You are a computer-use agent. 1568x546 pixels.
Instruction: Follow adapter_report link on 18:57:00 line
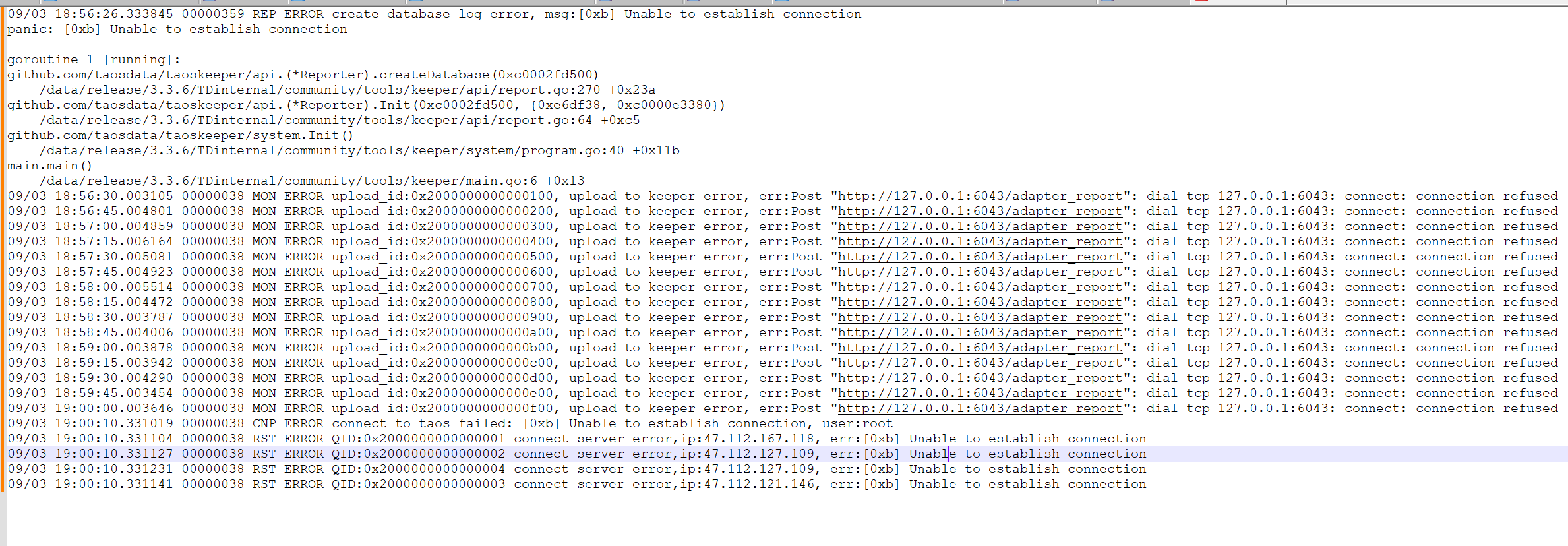click(979, 226)
